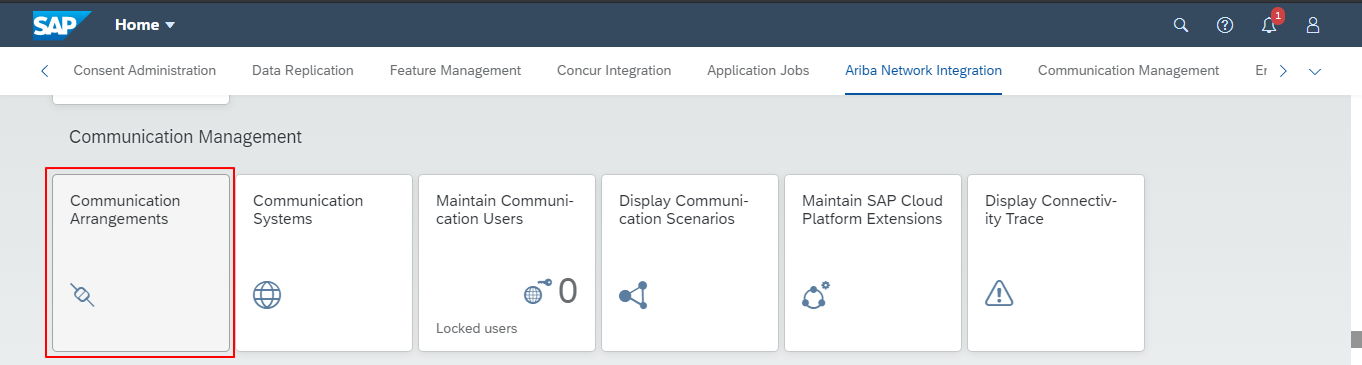Expand the Home dropdown menu
This screenshot has height=365, width=1362.
coord(145,25)
